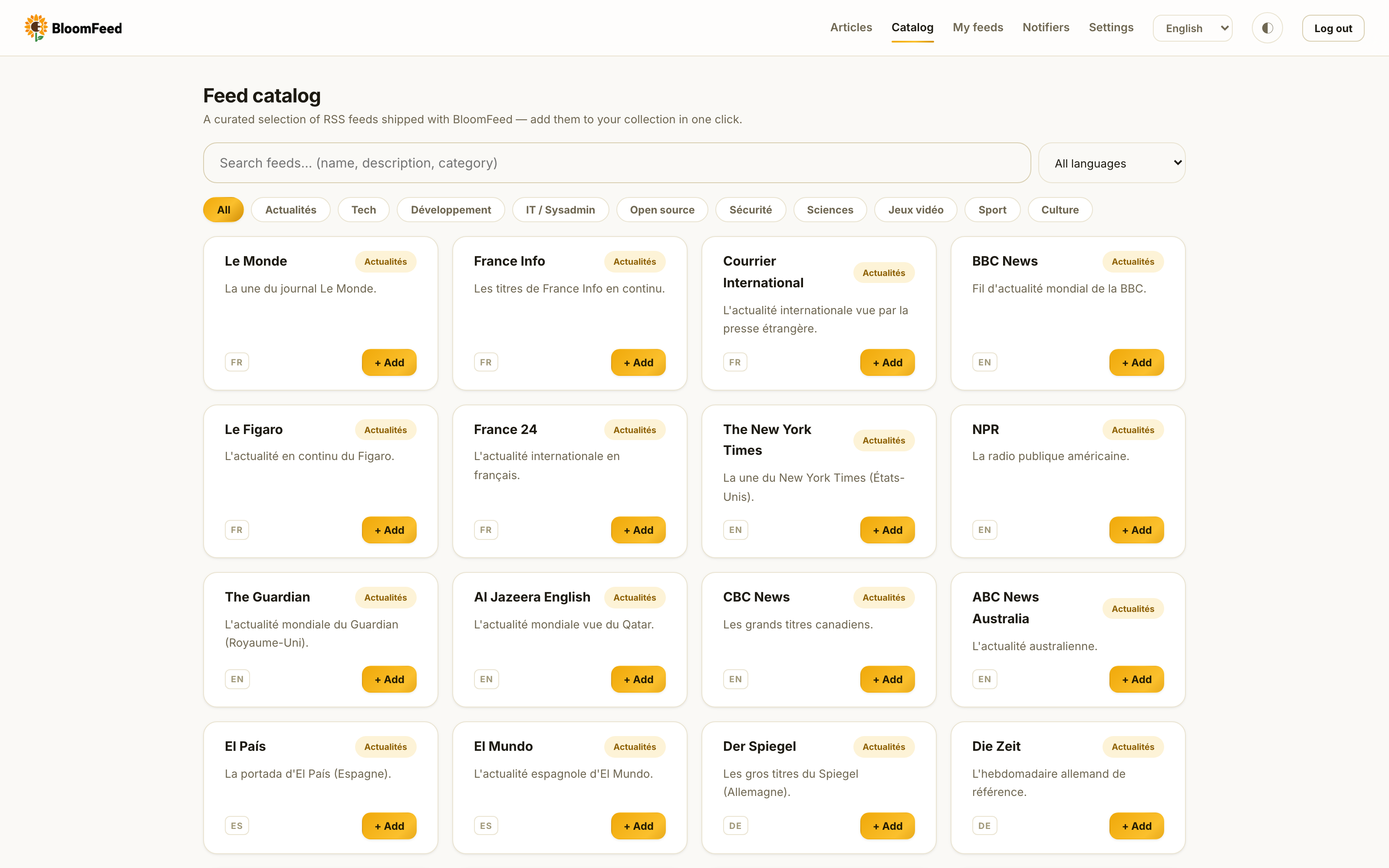Click the Actualités badge on Le Figaro card
Image resolution: width=1389 pixels, height=868 pixels.
coord(385,430)
